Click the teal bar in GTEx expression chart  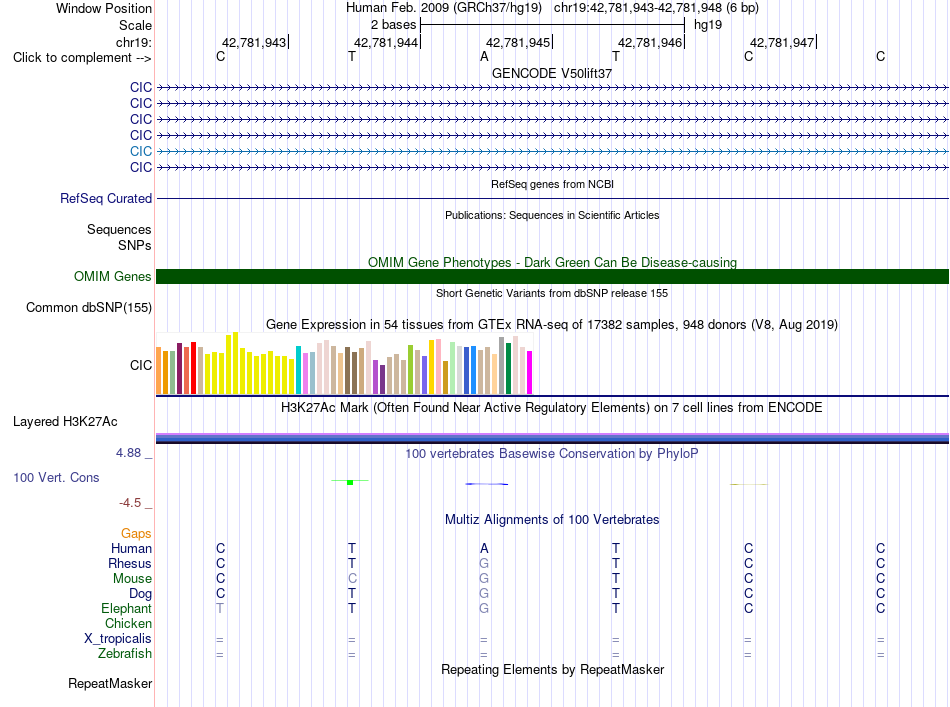[x=298, y=370]
